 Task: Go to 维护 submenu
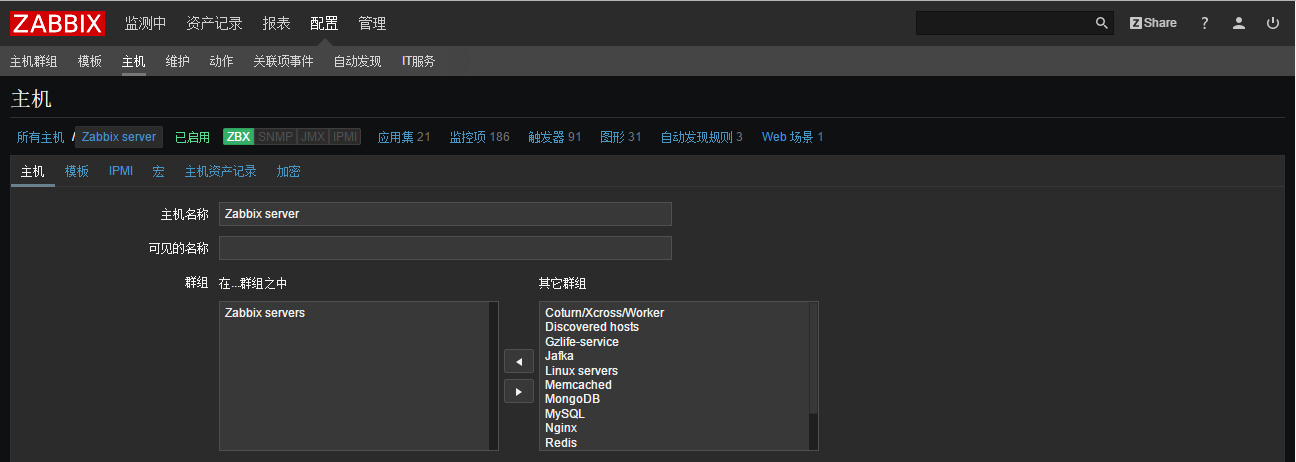(x=178, y=61)
